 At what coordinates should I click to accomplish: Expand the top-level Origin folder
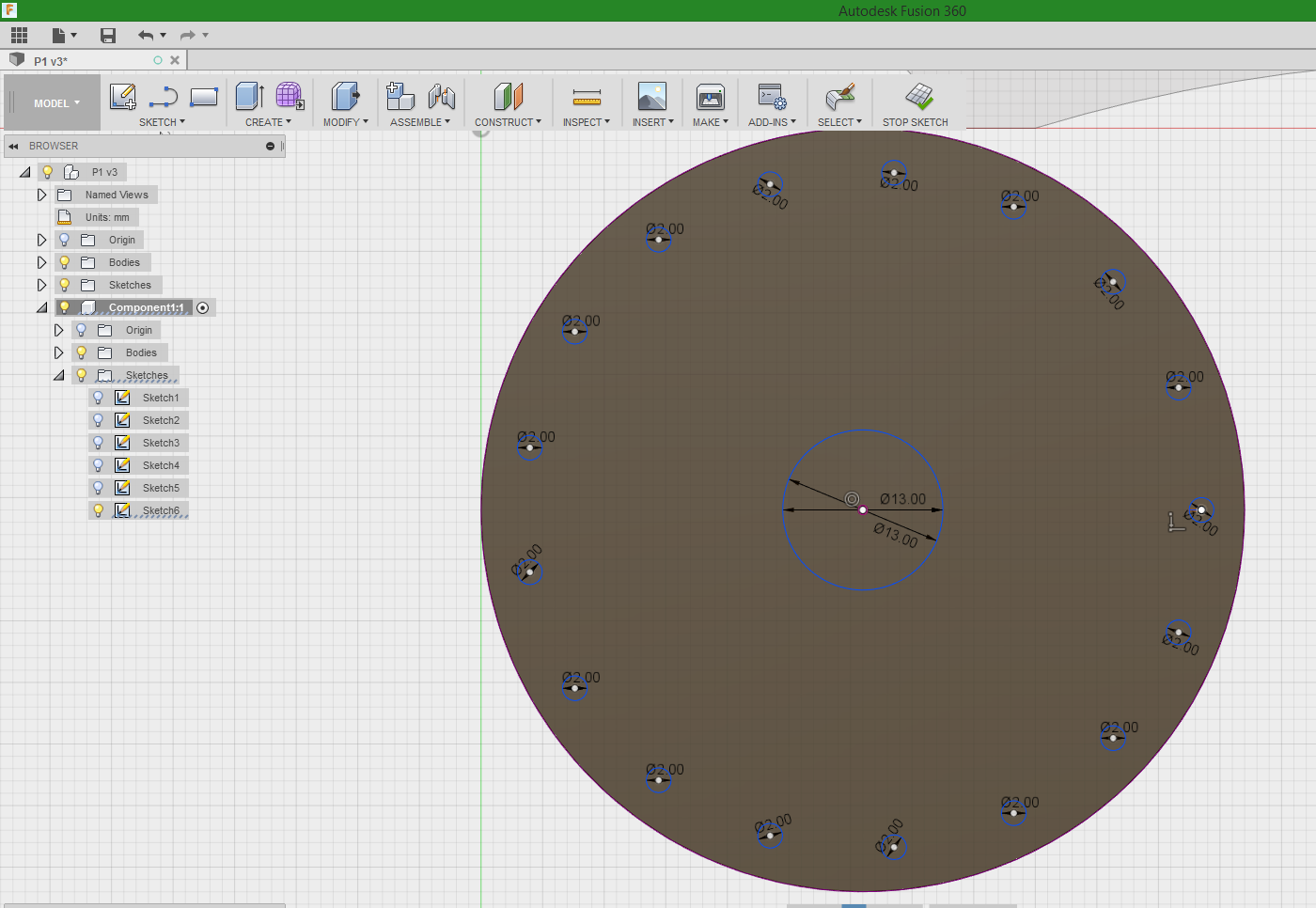click(41, 240)
